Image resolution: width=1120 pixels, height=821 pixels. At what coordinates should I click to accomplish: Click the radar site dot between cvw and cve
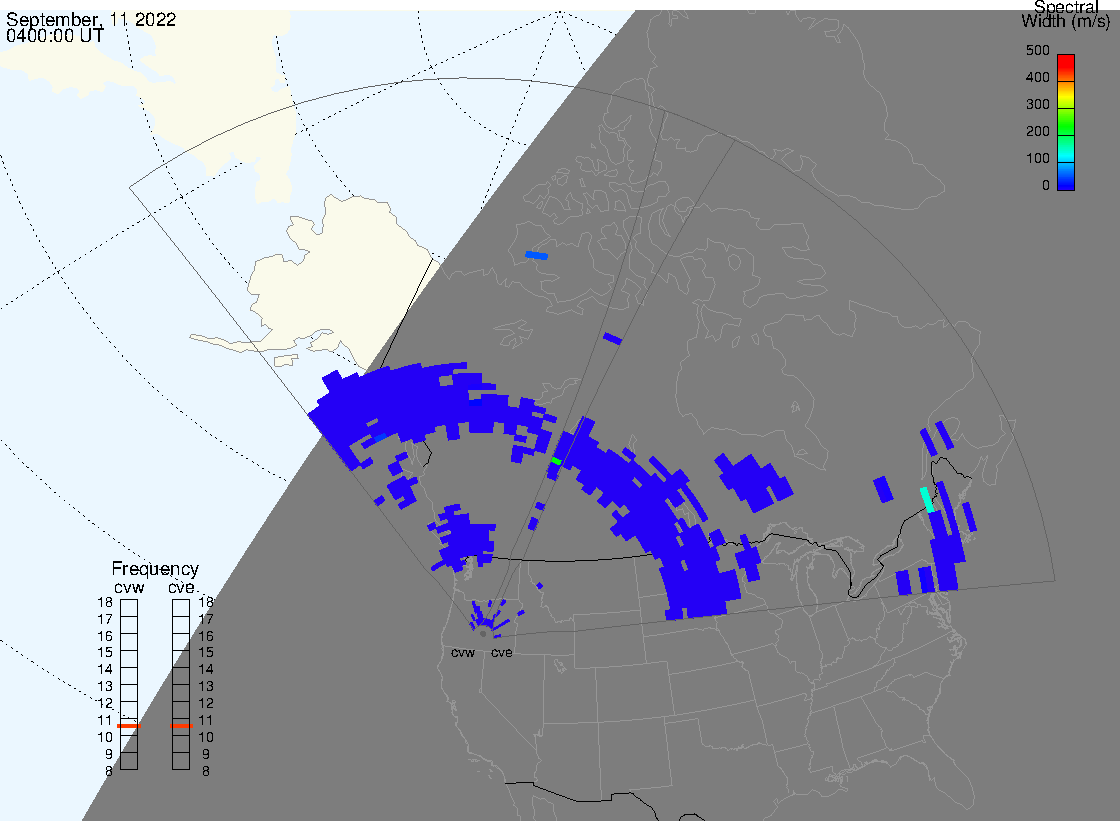point(484,634)
